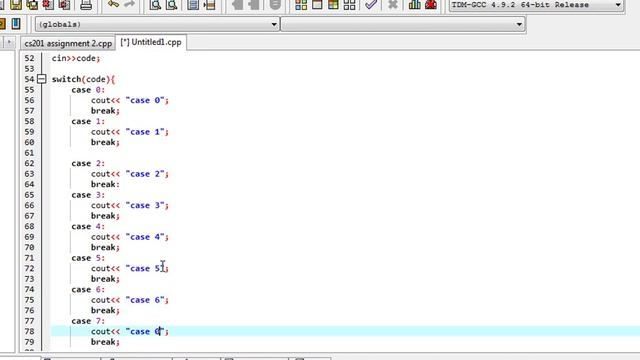Click the Redo arrow icon
Image resolution: width=640 pixels, height=360 pixels.
coord(129,4)
